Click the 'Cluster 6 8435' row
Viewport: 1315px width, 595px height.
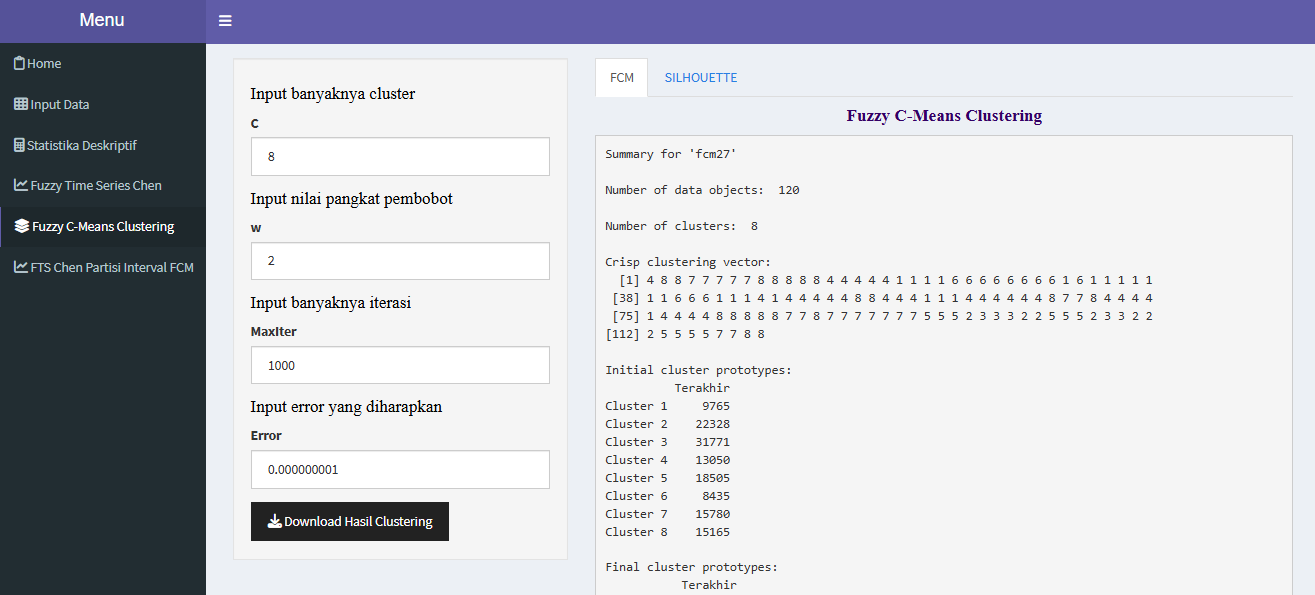(x=668, y=496)
